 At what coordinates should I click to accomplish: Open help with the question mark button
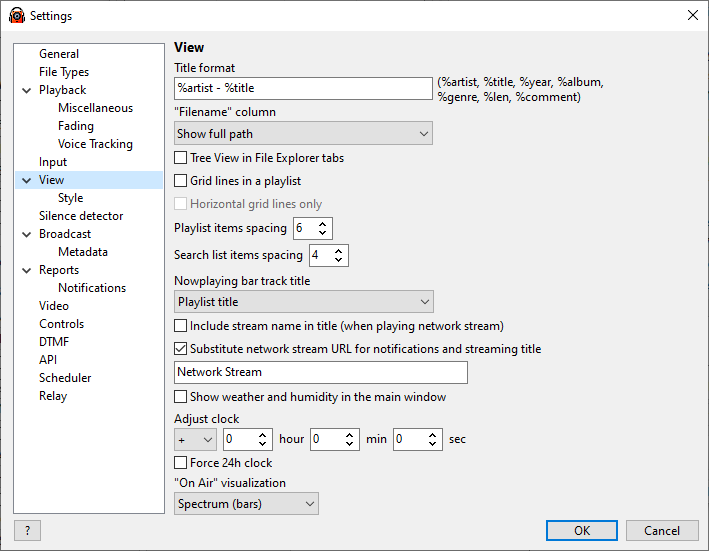tap(28, 530)
